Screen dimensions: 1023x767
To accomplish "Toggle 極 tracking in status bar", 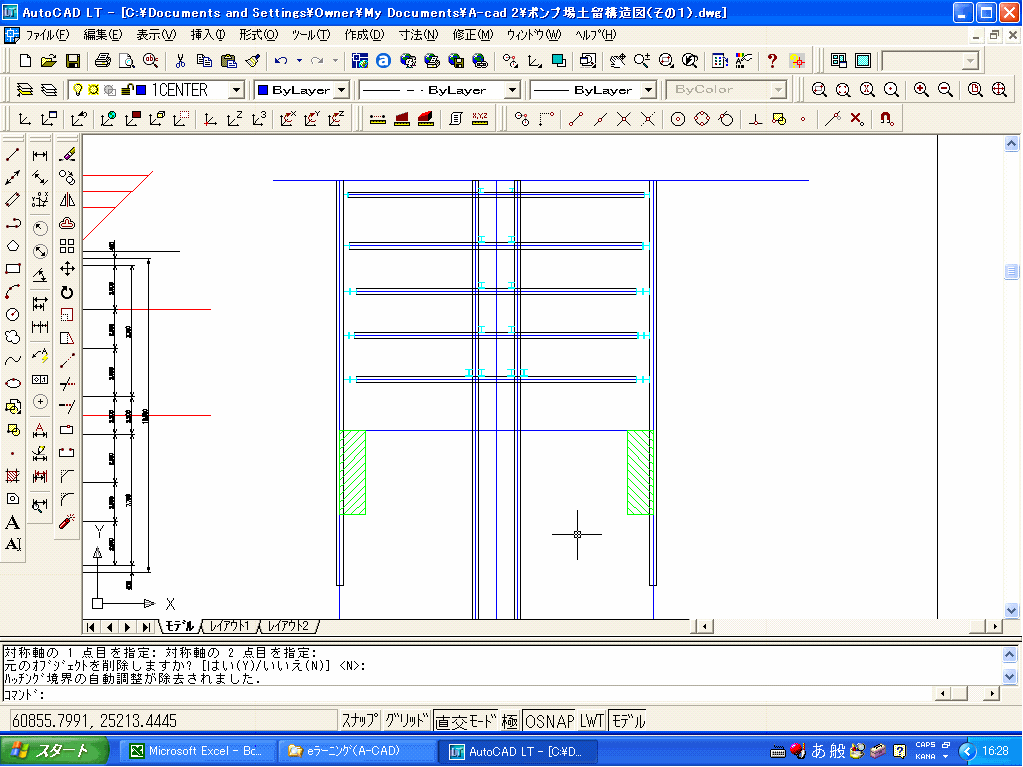I will tap(510, 721).
